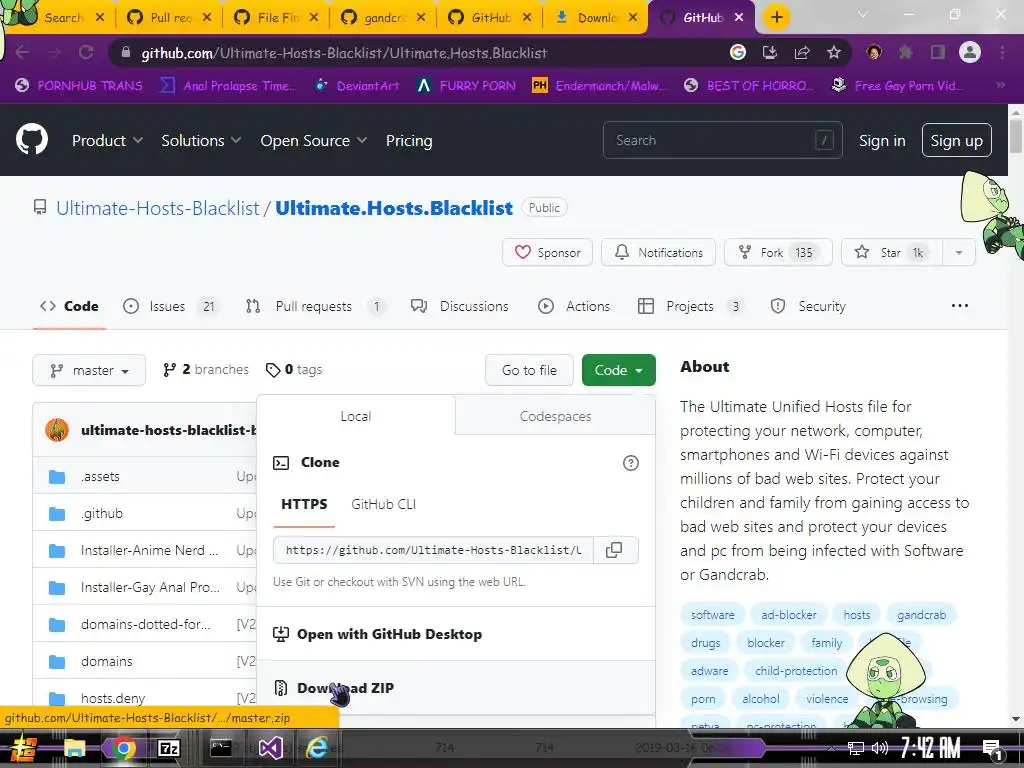Click the Start button on the taskbar
The image size is (1024, 768).
tap(24, 748)
